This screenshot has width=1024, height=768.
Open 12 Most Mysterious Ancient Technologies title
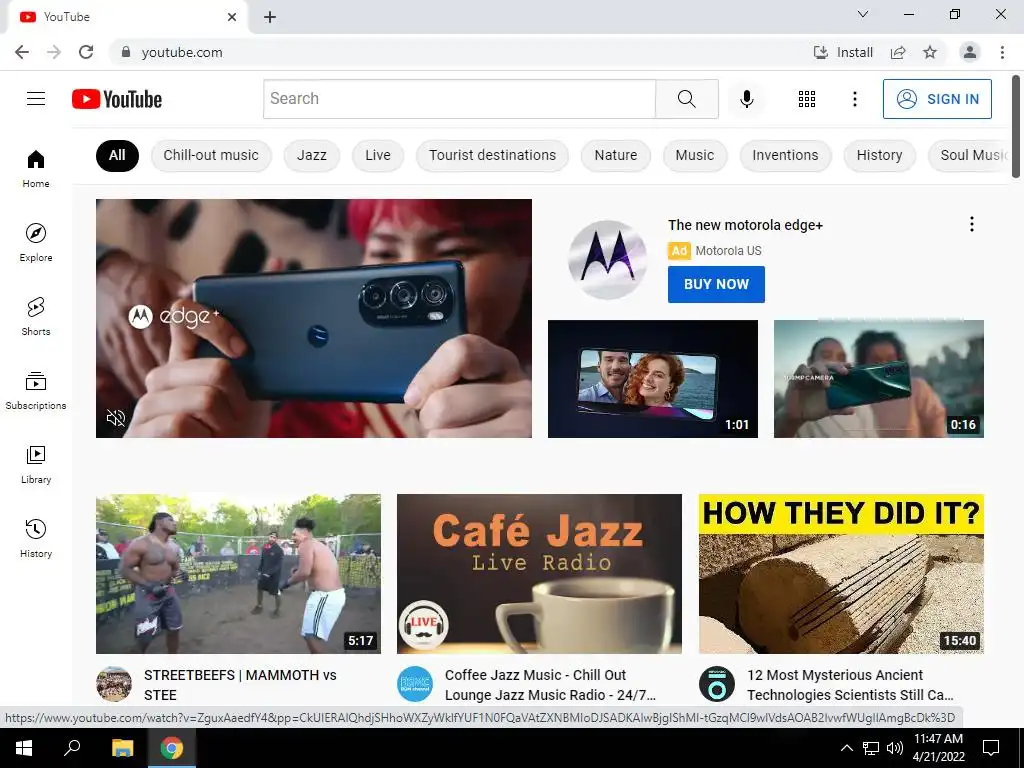click(850, 685)
